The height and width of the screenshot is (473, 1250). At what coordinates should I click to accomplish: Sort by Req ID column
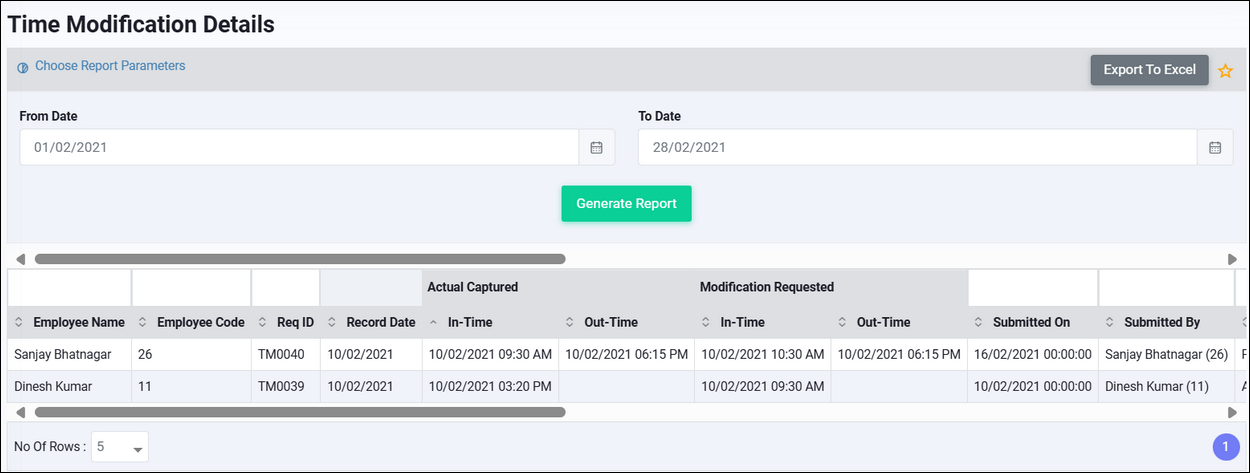pyautogui.click(x=286, y=322)
